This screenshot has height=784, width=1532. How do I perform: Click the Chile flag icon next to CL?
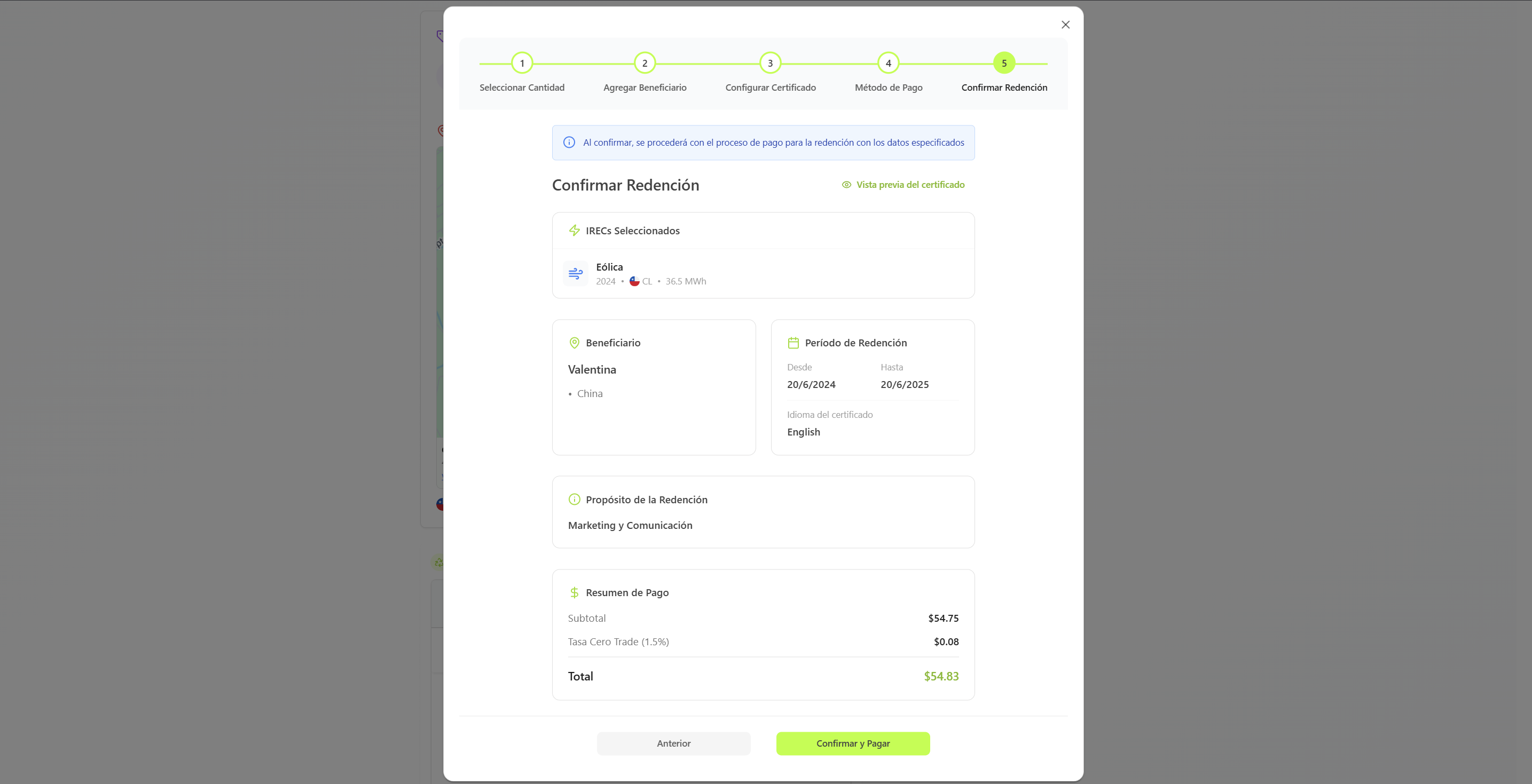click(634, 281)
